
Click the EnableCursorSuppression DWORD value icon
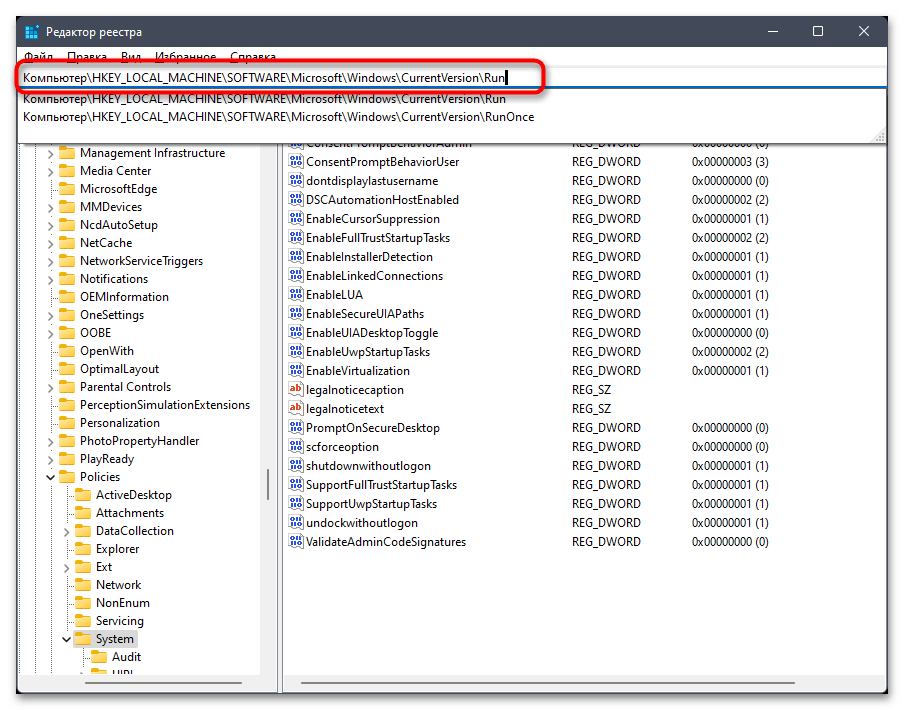click(x=296, y=218)
